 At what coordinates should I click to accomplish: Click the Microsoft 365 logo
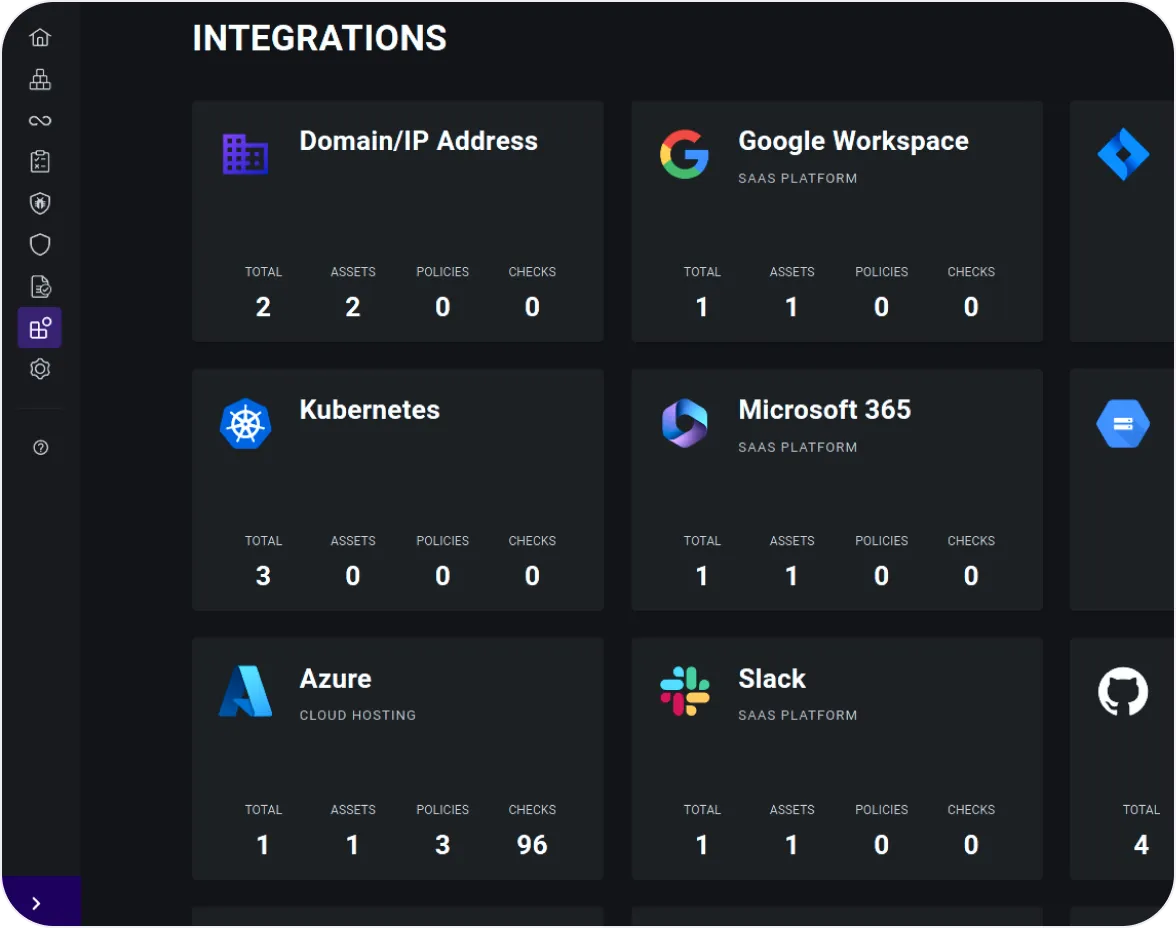684,423
